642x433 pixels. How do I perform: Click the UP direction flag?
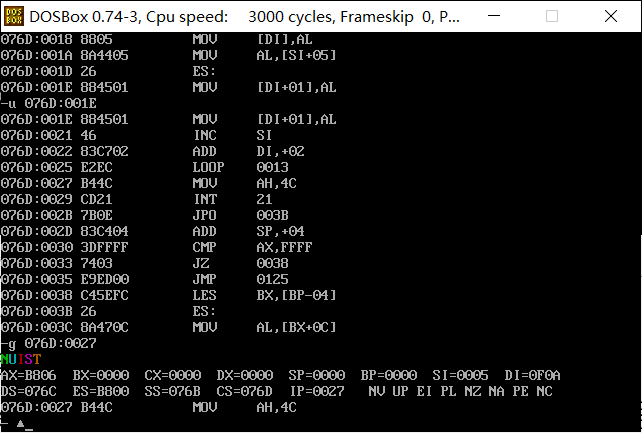pyautogui.click(x=400, y=391)
